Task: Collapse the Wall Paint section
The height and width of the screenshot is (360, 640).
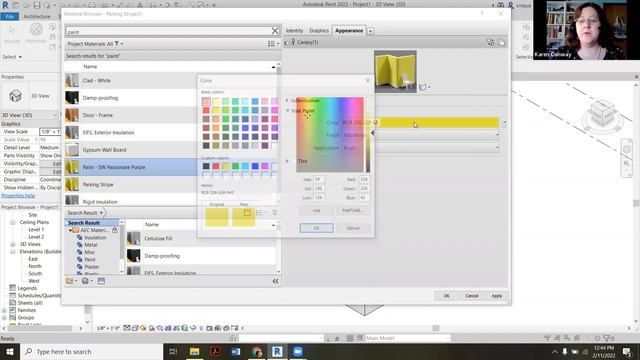Action: click(x=287, y=111)
